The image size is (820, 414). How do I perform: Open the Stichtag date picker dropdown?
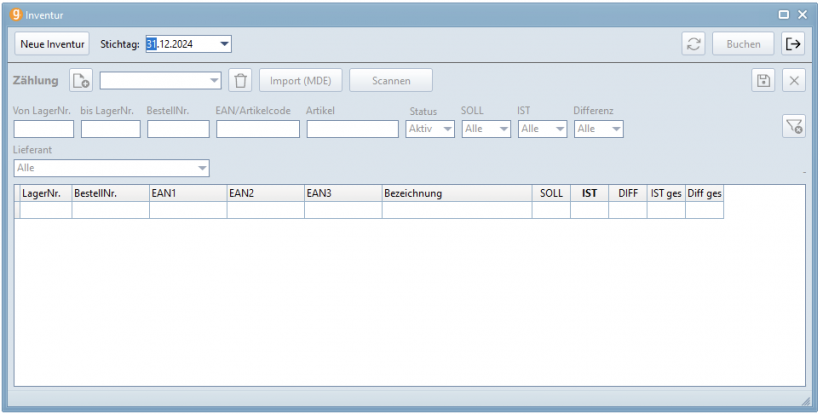[x=225, y=44]
